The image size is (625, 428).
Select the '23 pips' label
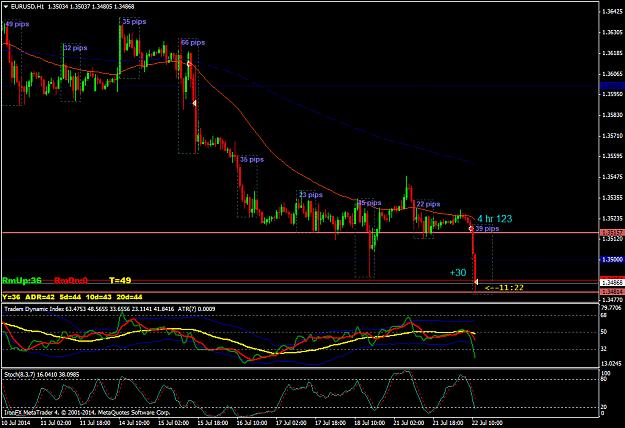(x=311, y=194)
